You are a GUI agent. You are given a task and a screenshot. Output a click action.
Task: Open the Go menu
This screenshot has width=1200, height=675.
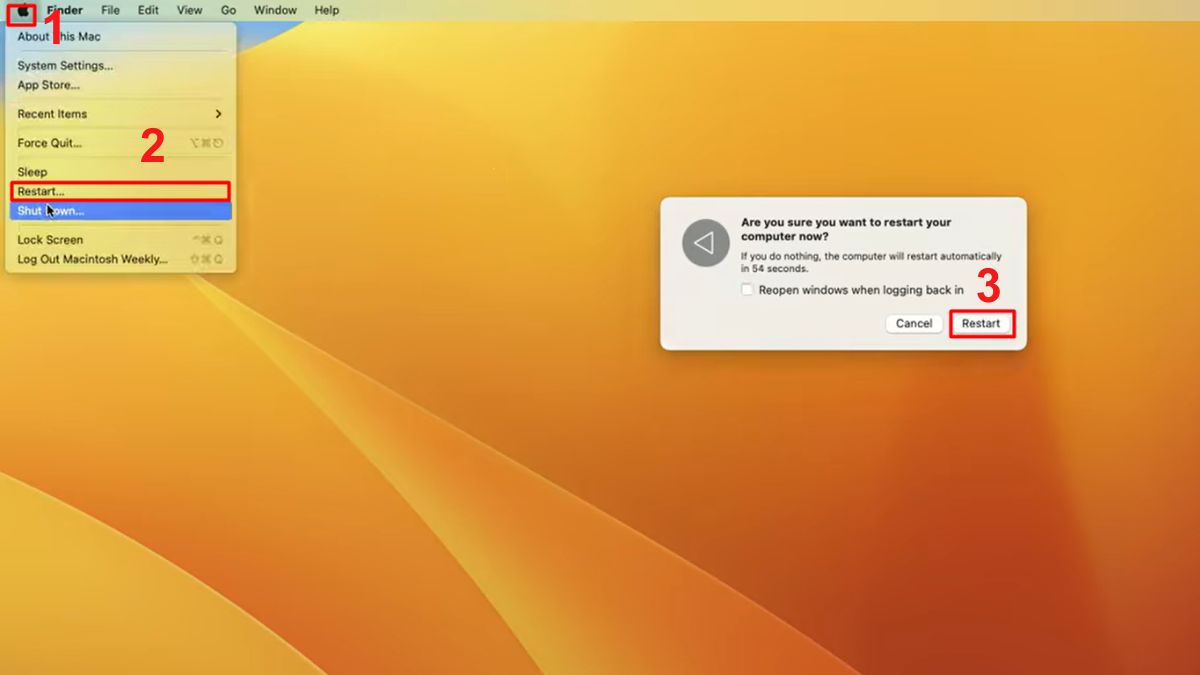pos(228,10)
